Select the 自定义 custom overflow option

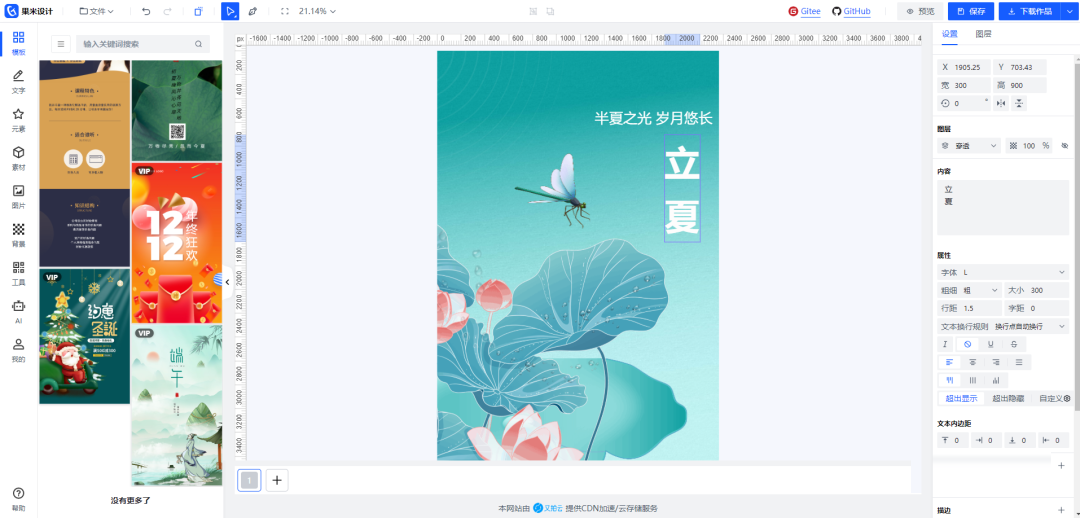point(1054,398)
